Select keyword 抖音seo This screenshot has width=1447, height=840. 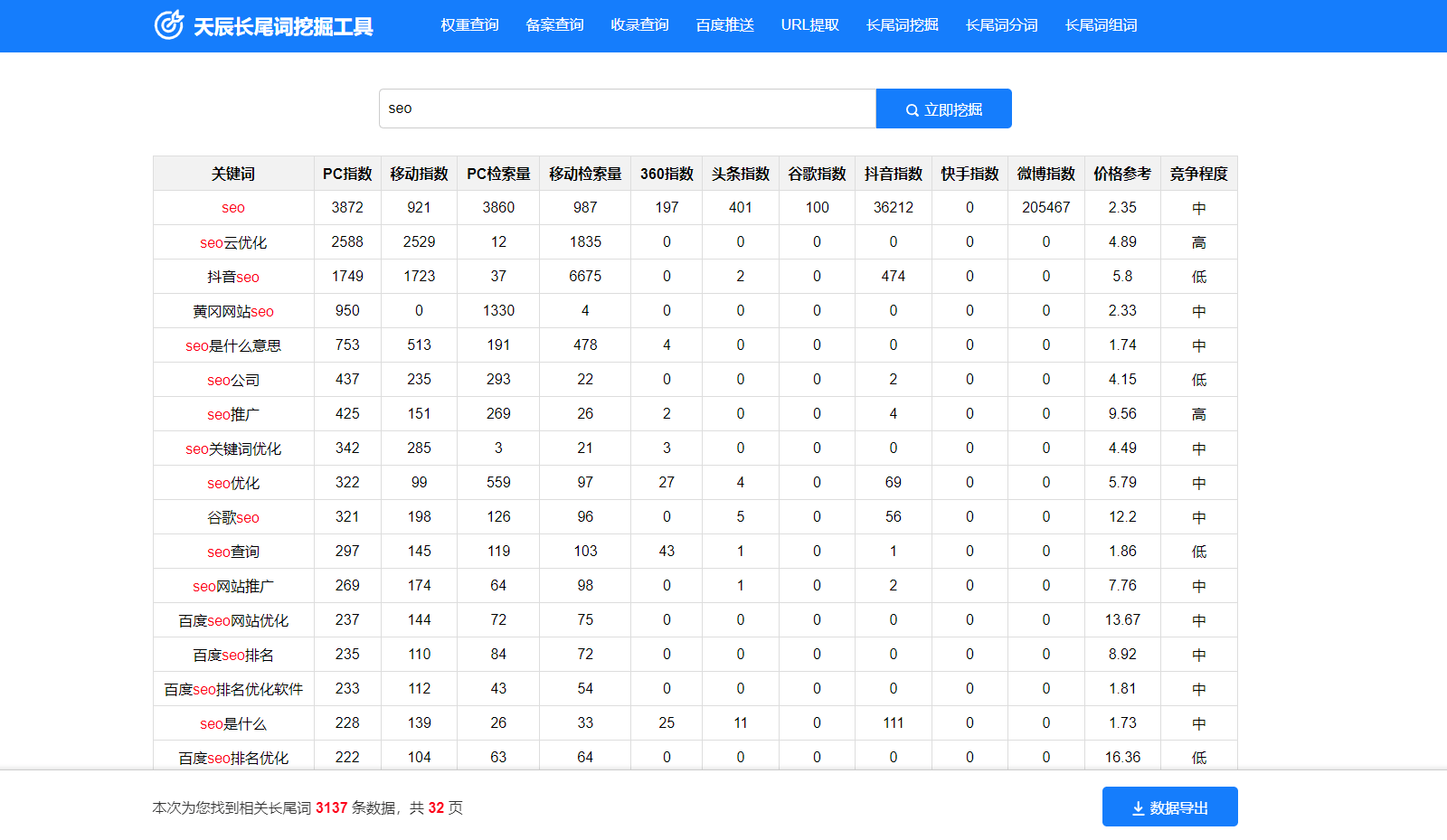point(233,277)
